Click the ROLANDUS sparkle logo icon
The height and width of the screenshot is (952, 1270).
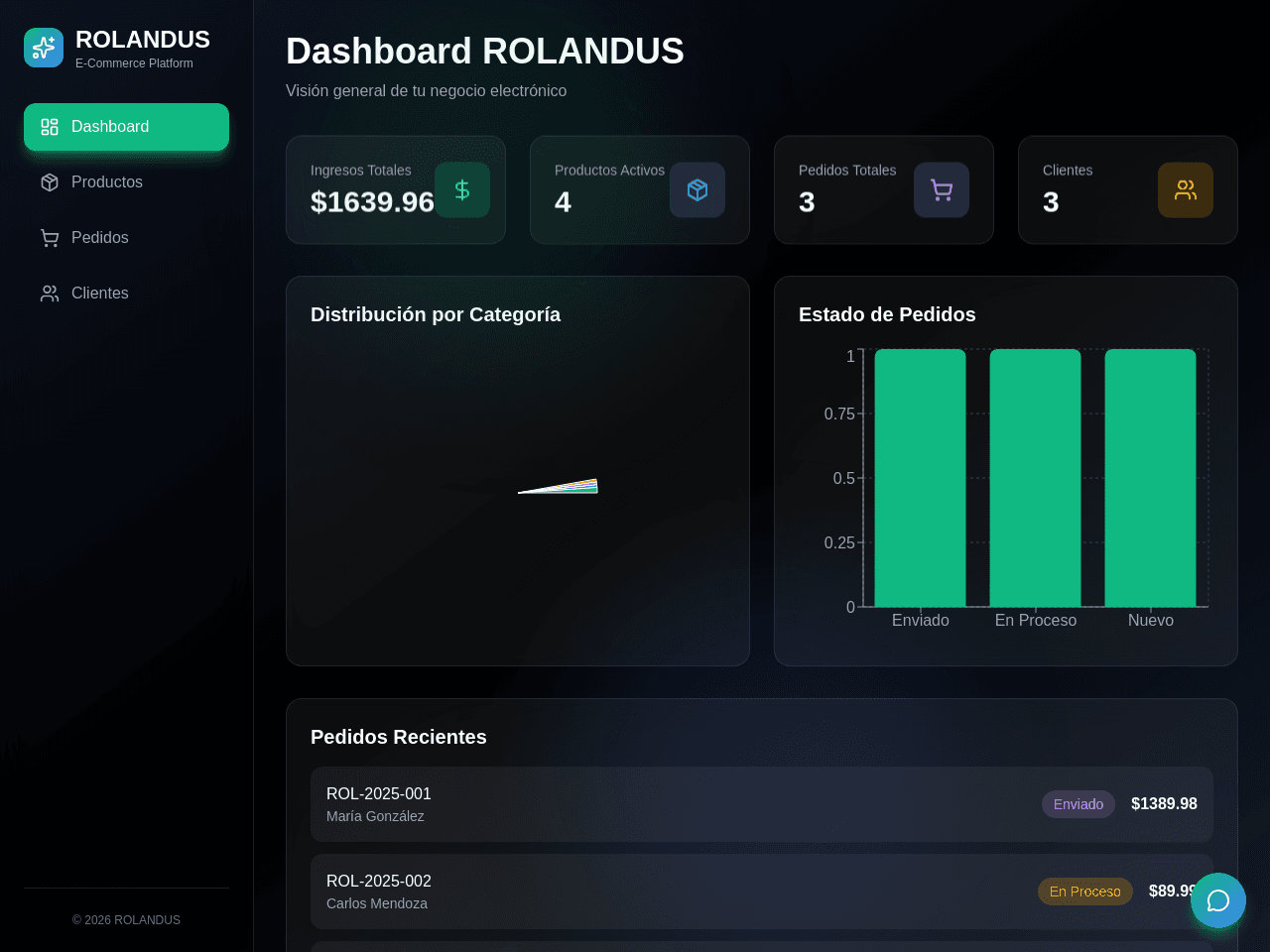(x=44, y=48)
